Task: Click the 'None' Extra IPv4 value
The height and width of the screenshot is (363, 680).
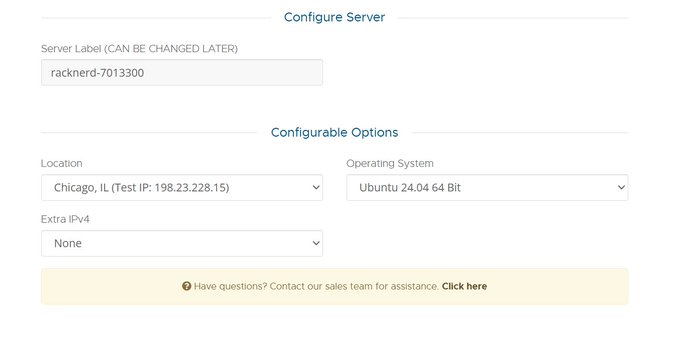Action: pos(68,243)
